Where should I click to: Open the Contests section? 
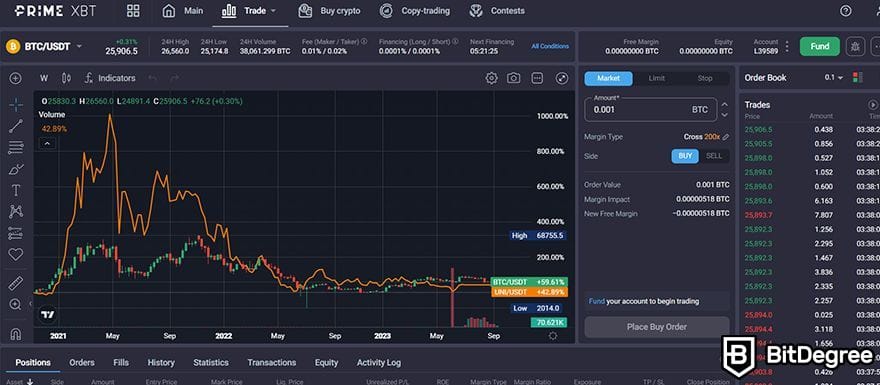pos(497,11)
